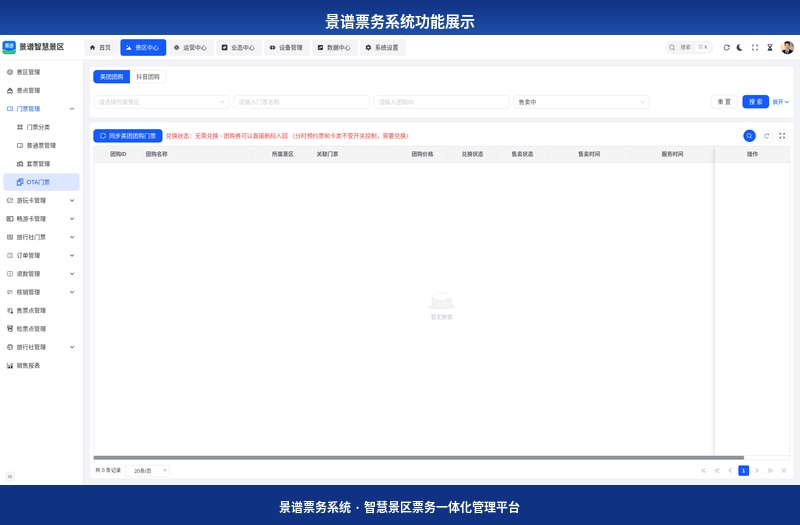The width and height of the screenshot is (800, 525).
Task: Click the 售卖时间 column header
Action: 589,154
